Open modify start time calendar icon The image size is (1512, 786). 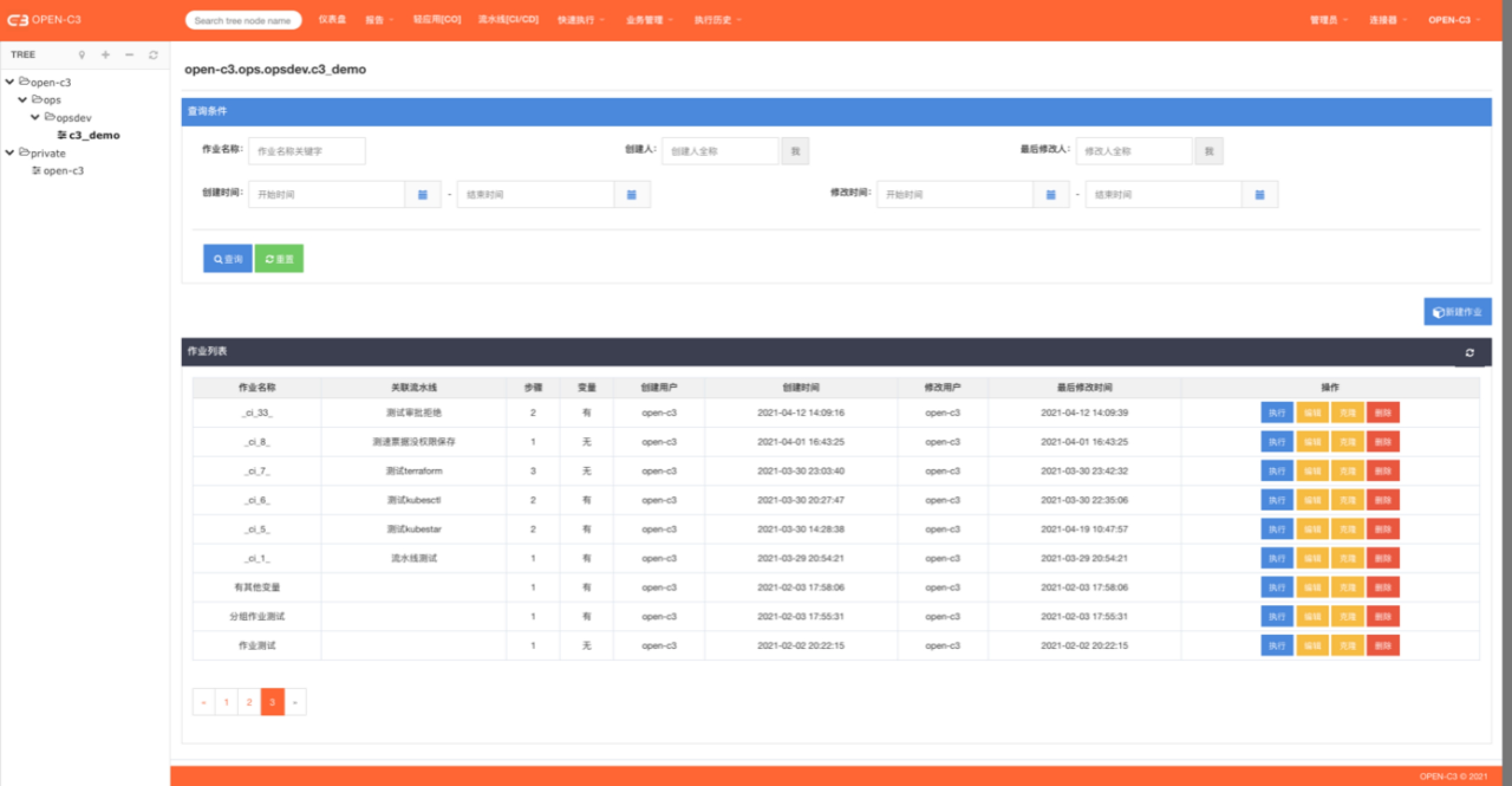point(1051,194)
